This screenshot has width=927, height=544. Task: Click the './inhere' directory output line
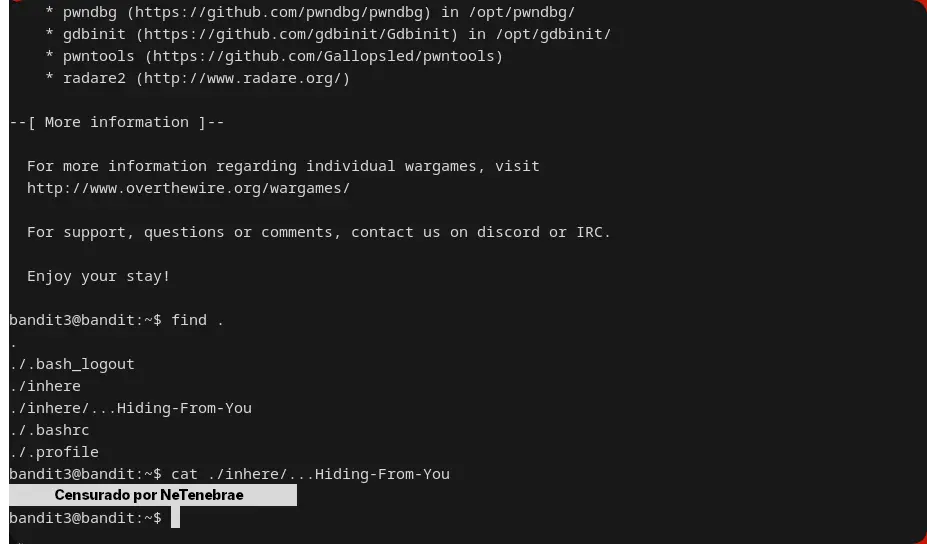[x=45, y=386]
